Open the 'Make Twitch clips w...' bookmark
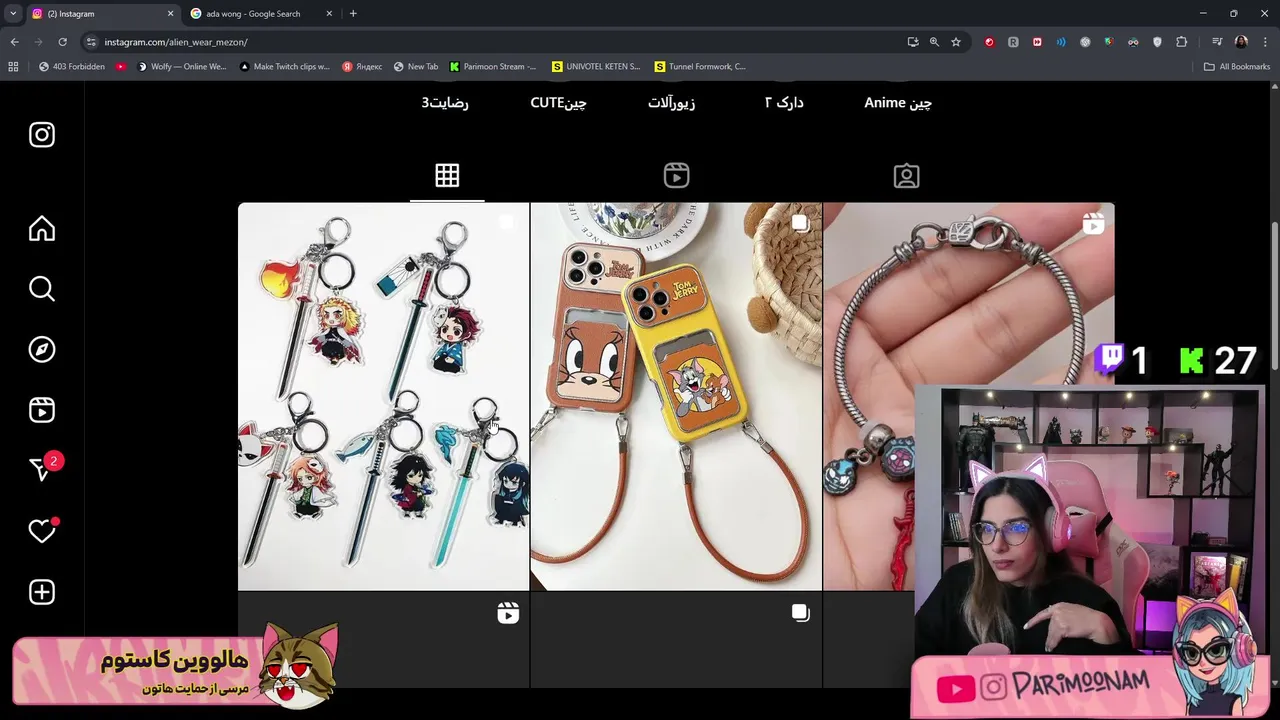Screen dimensions: 1280x720 tap(284, 67)
